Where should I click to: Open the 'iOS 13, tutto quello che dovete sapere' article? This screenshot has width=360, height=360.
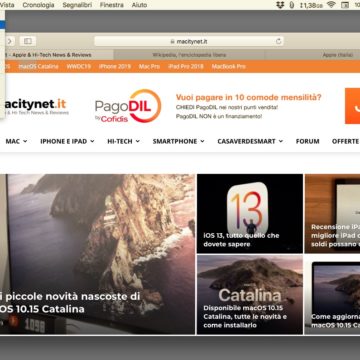[x=250, y=213]
